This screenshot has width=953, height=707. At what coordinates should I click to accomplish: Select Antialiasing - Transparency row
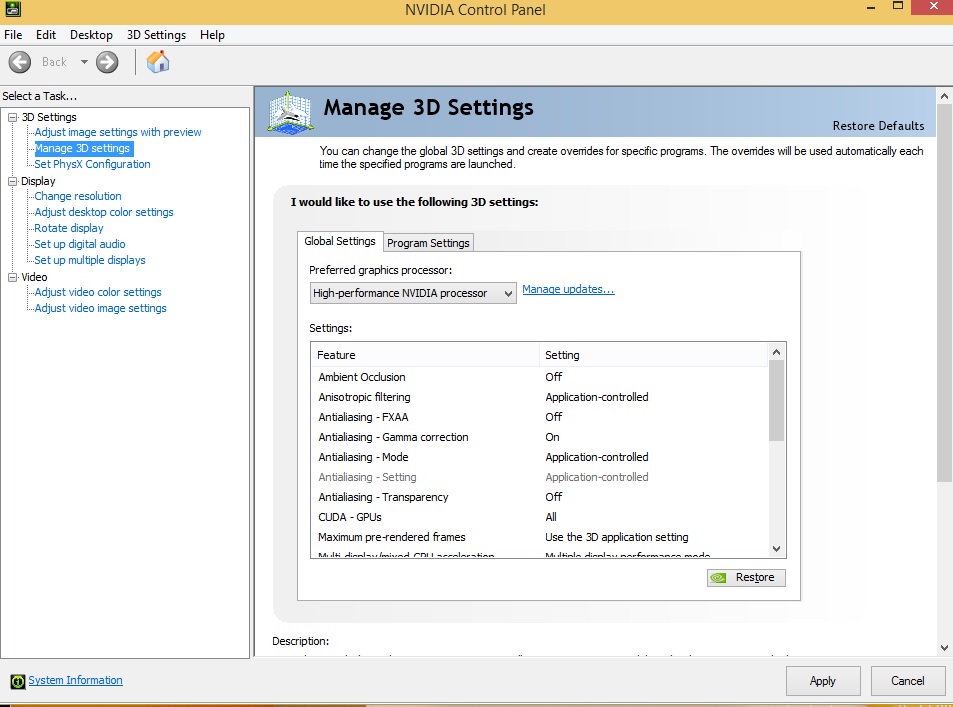tap(540, 497)
